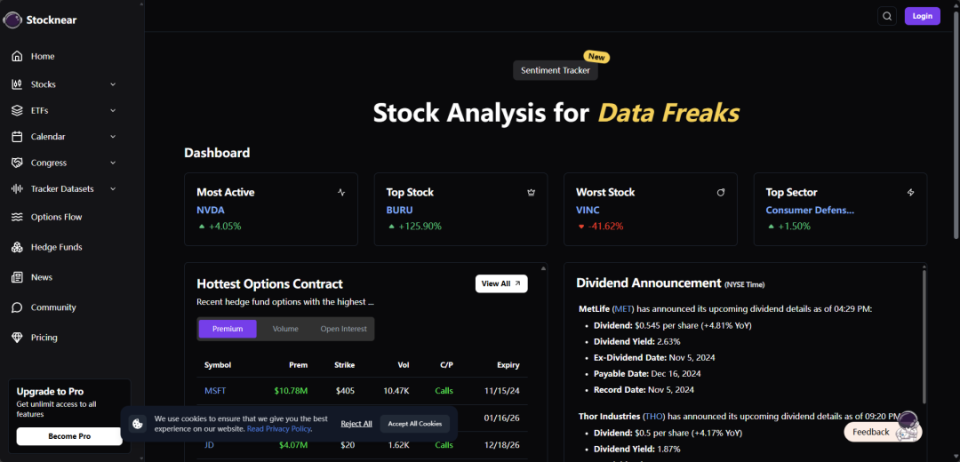960x462 pixels.
Task: Expand the ETFs submenu chevron
Action: [x=113, y=111]
